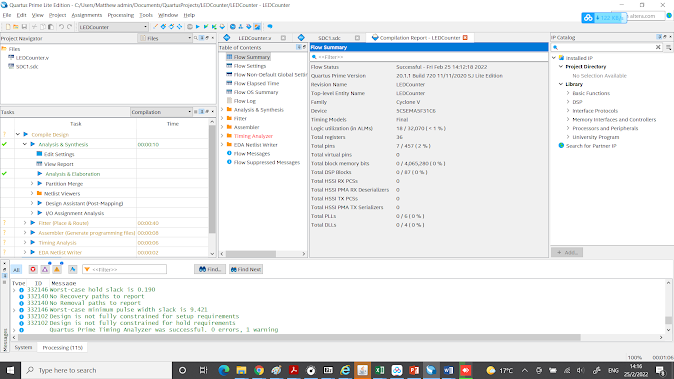Collapse the Library node in IP Catalog
674x379 pixels.
click(x=561, y=84)
